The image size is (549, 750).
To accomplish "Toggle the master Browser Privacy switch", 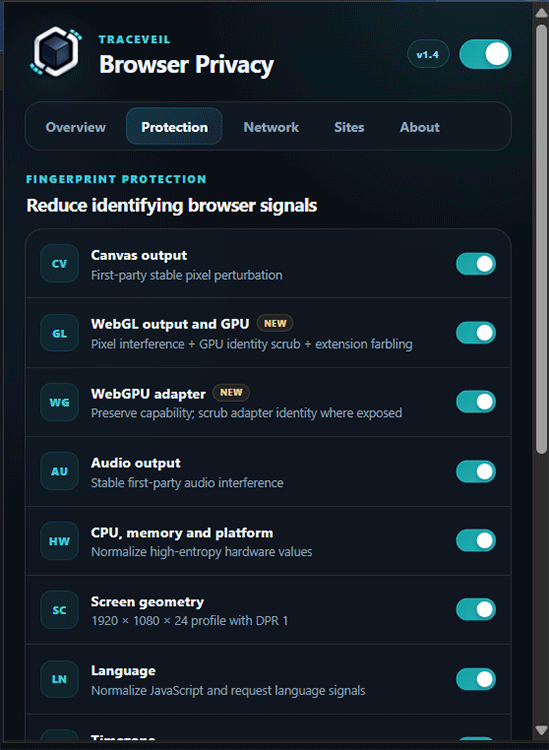I will click(485, 54).
